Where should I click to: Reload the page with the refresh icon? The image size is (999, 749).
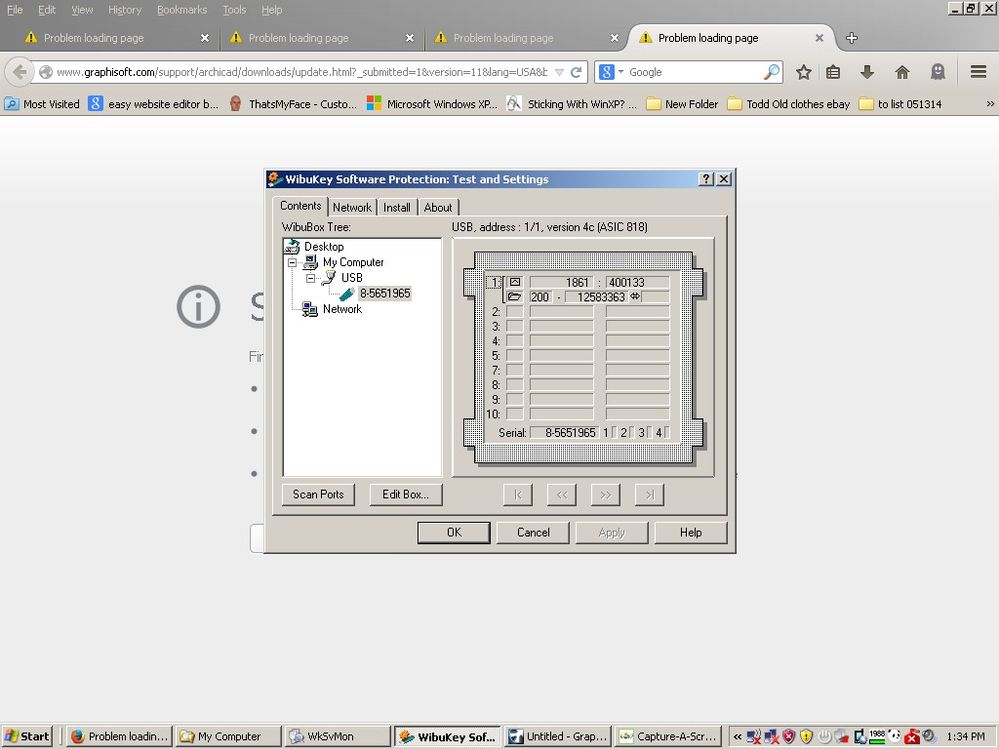pyautogui.click(x=576, y=72)
